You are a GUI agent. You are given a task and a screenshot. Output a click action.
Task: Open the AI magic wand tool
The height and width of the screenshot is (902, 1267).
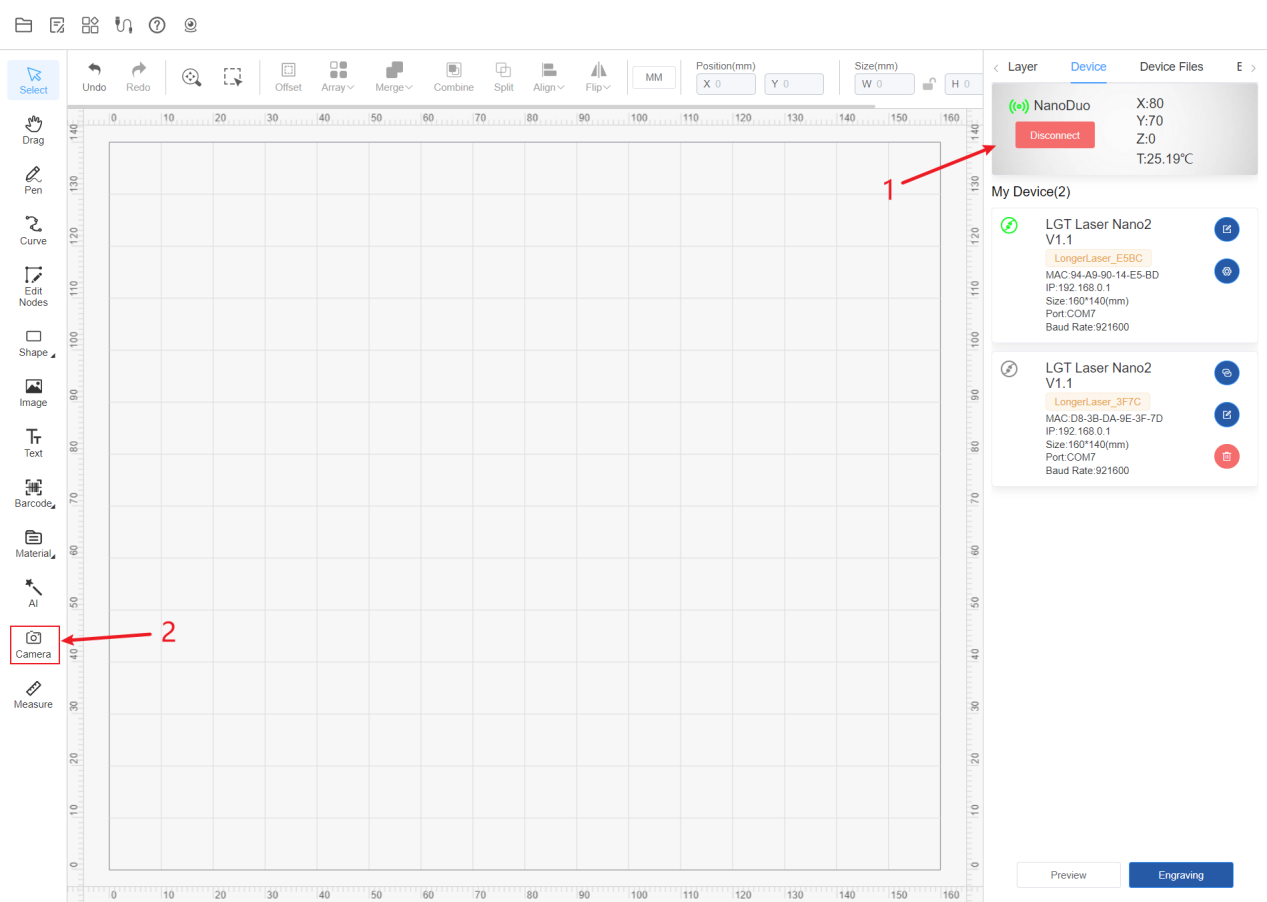click(33, 593)
